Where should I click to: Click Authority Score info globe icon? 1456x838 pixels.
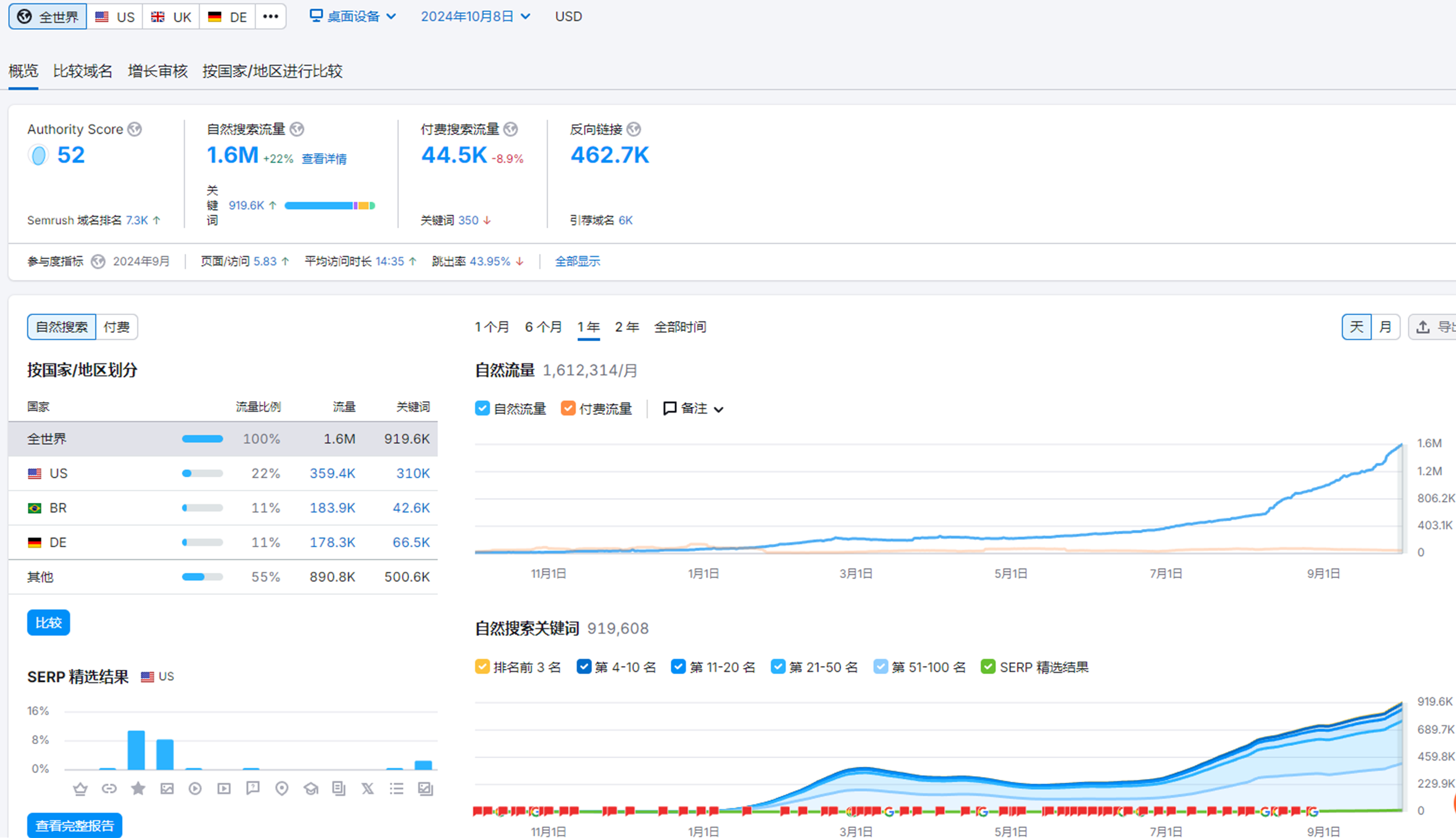(x=135, y=130)
